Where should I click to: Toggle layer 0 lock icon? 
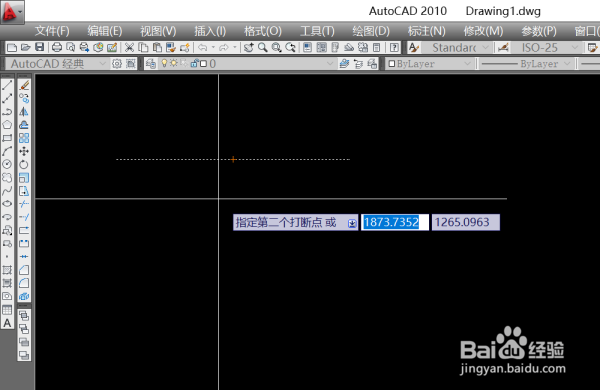(x=195, y=63)
